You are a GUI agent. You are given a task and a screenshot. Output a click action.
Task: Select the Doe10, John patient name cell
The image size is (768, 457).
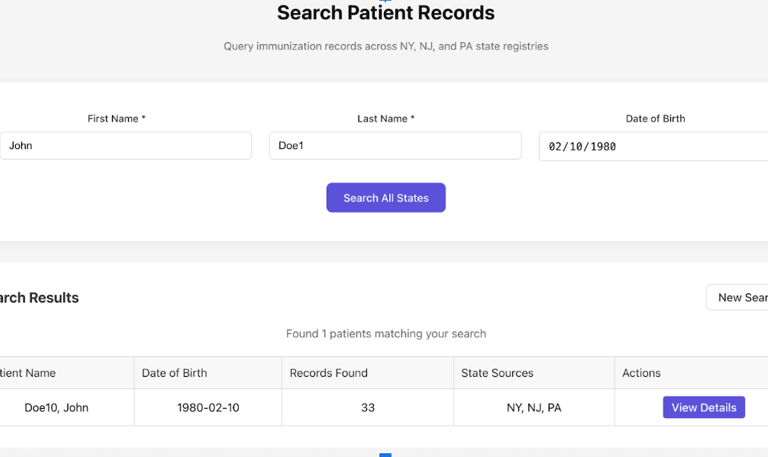click(x=56, y=408)
